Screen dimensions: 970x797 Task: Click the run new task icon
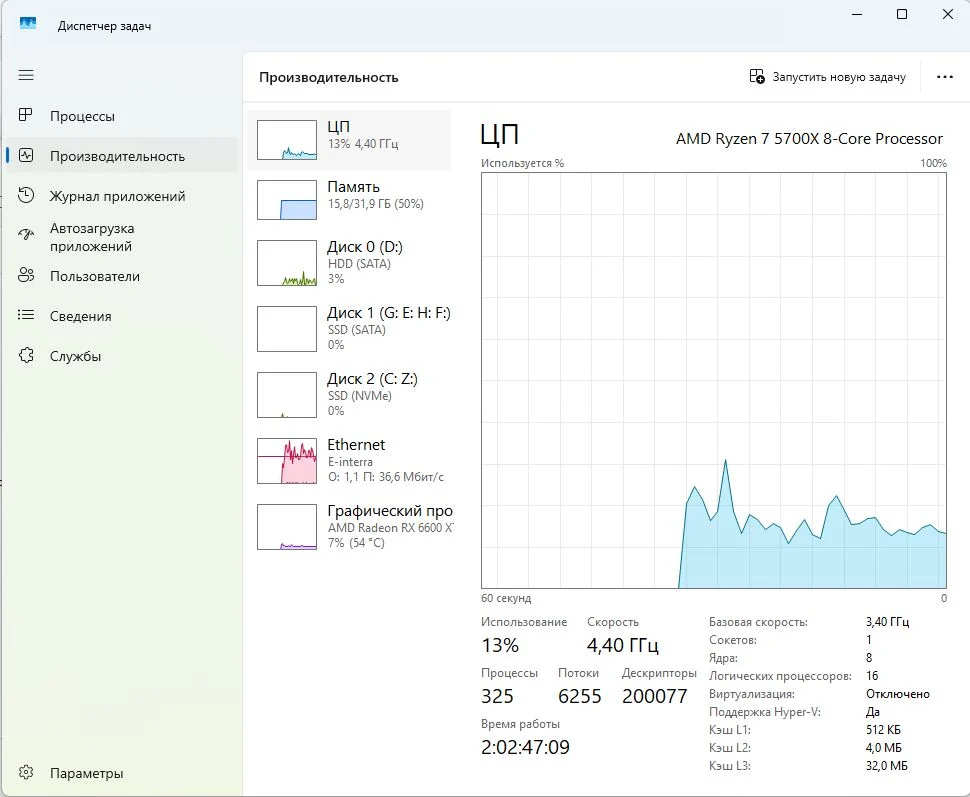757,76
